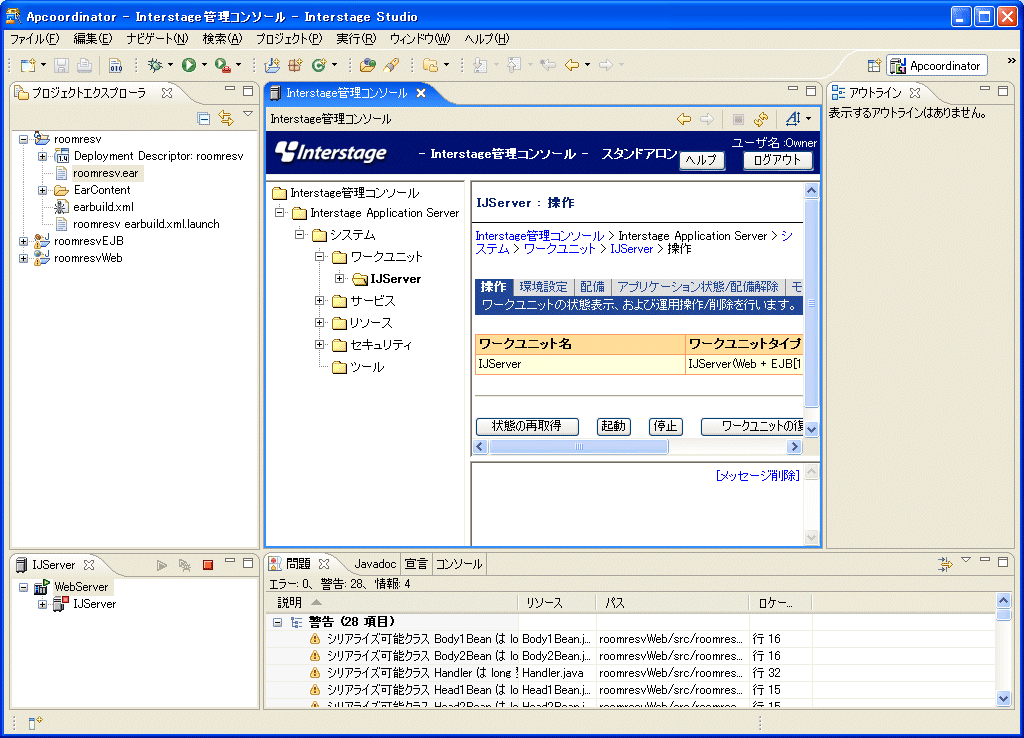
Task: Click the red Stop icon in the IJServer view
Action: pyautogui.click(x=208, y=565)
